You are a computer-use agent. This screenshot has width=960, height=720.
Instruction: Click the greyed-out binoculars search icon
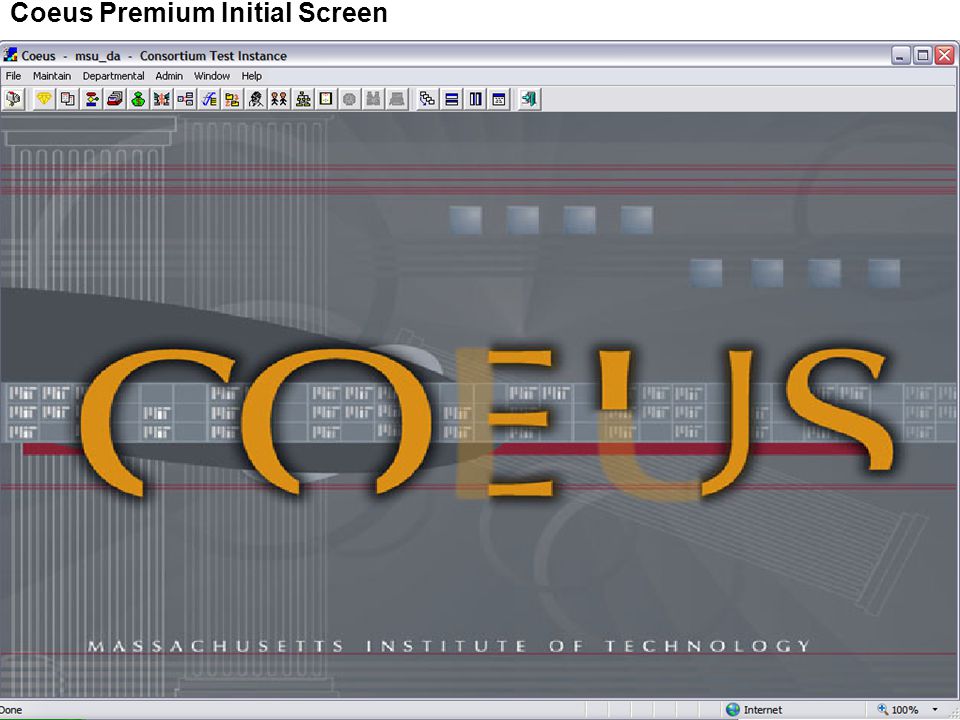click(x=373, y=99)
